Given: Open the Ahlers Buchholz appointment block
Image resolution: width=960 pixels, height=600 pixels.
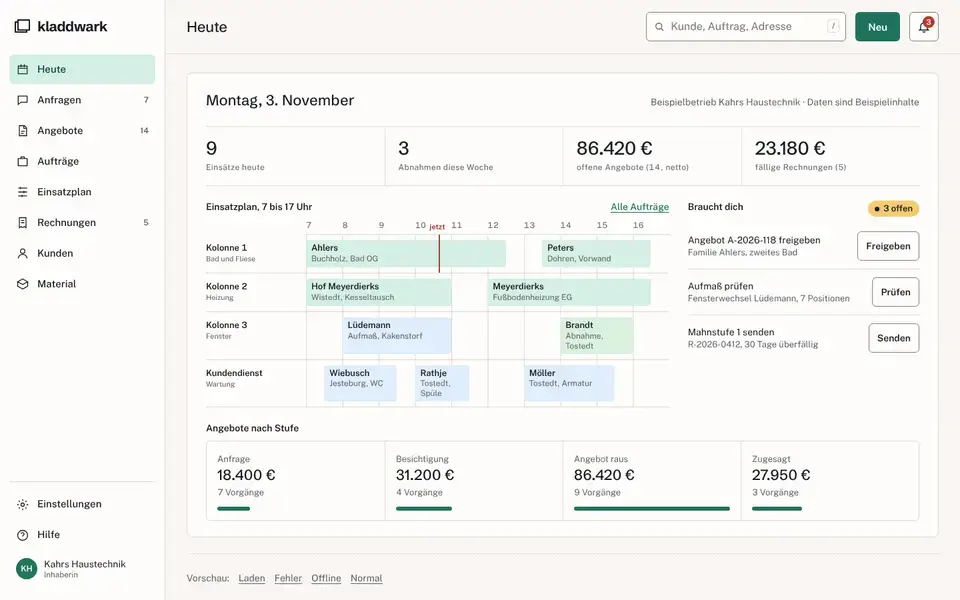Looking at the screenshot, I should [406, 253].
